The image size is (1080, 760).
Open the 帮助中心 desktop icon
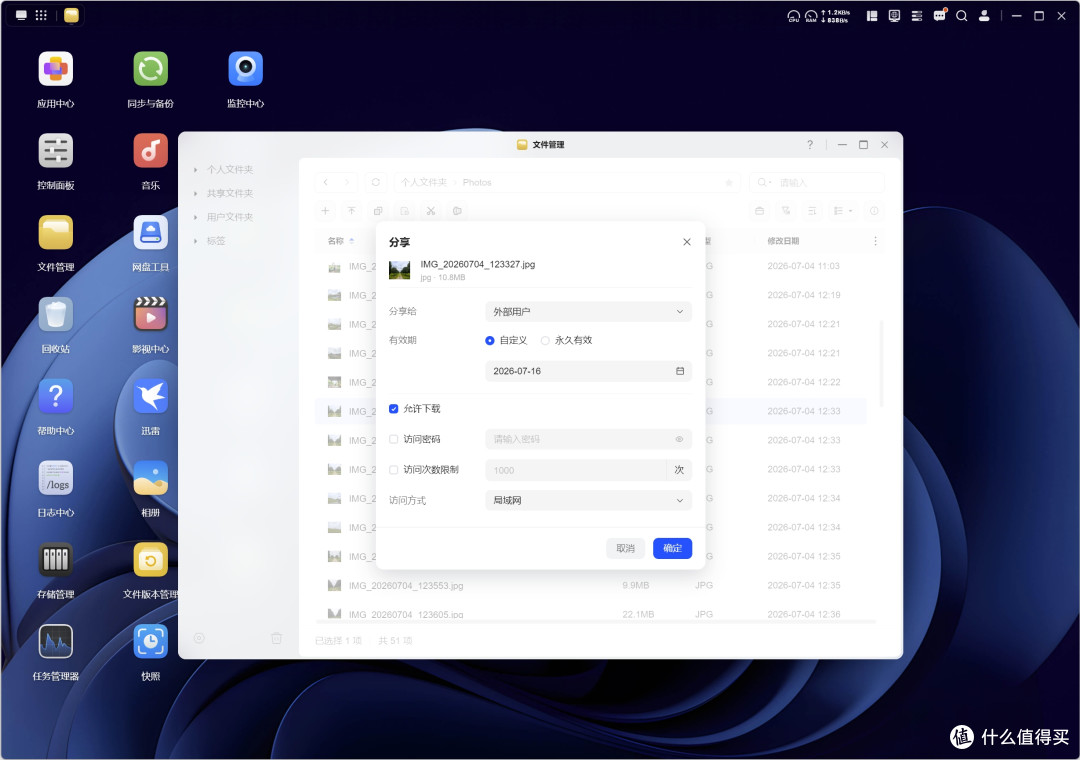[x=56, y=397]
